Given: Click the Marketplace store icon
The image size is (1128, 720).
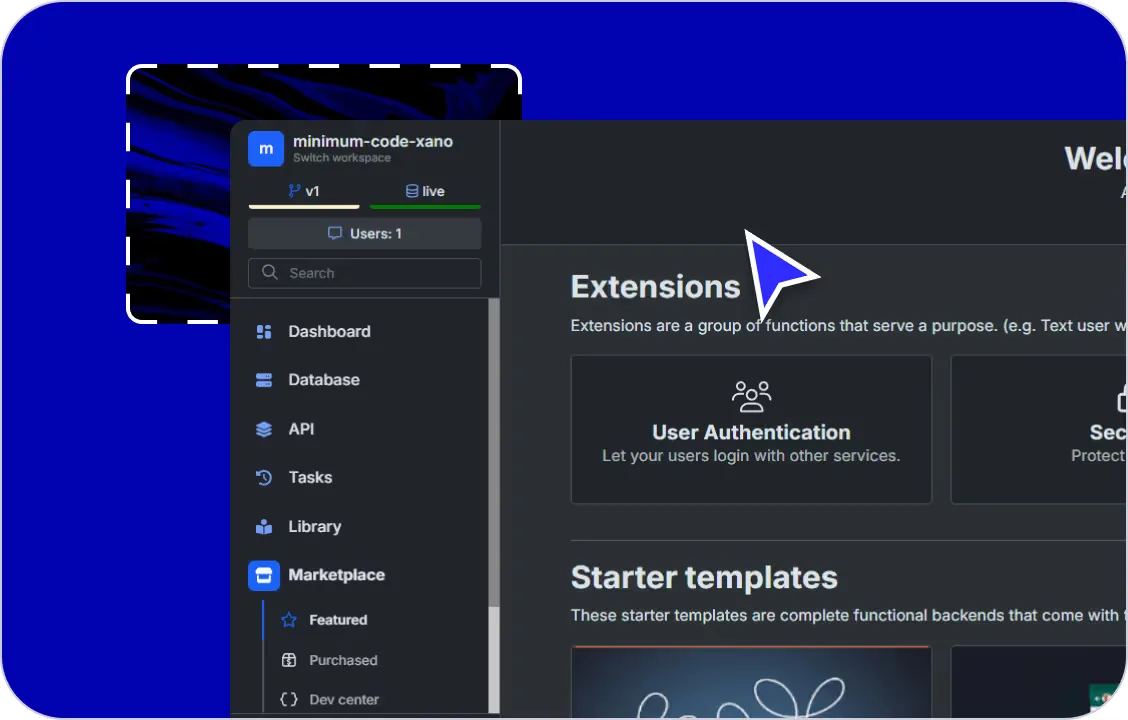Looking at the screenshot, I should pos(264,575).
